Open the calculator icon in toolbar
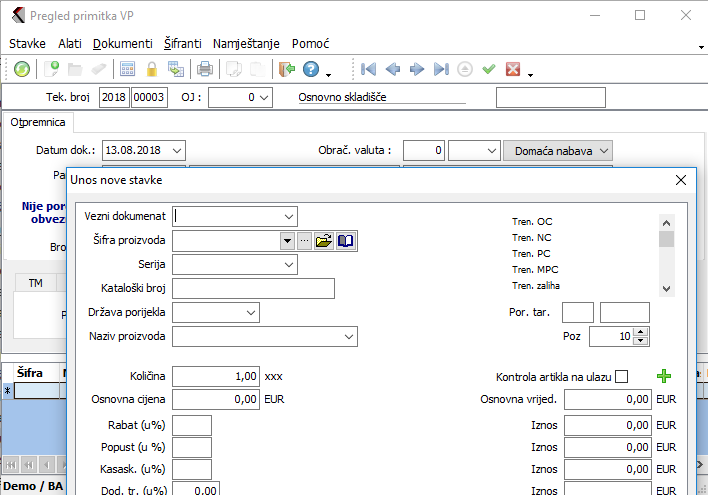The image size is (708, 495). point(128,69)
